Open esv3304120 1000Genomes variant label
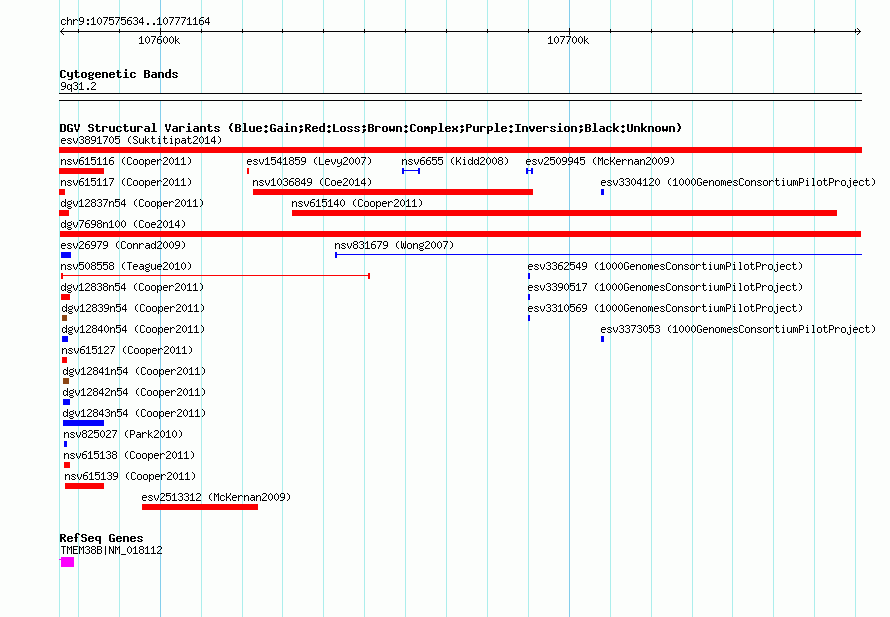This screenshot has width=890, height=617. [x=738, y=182]
